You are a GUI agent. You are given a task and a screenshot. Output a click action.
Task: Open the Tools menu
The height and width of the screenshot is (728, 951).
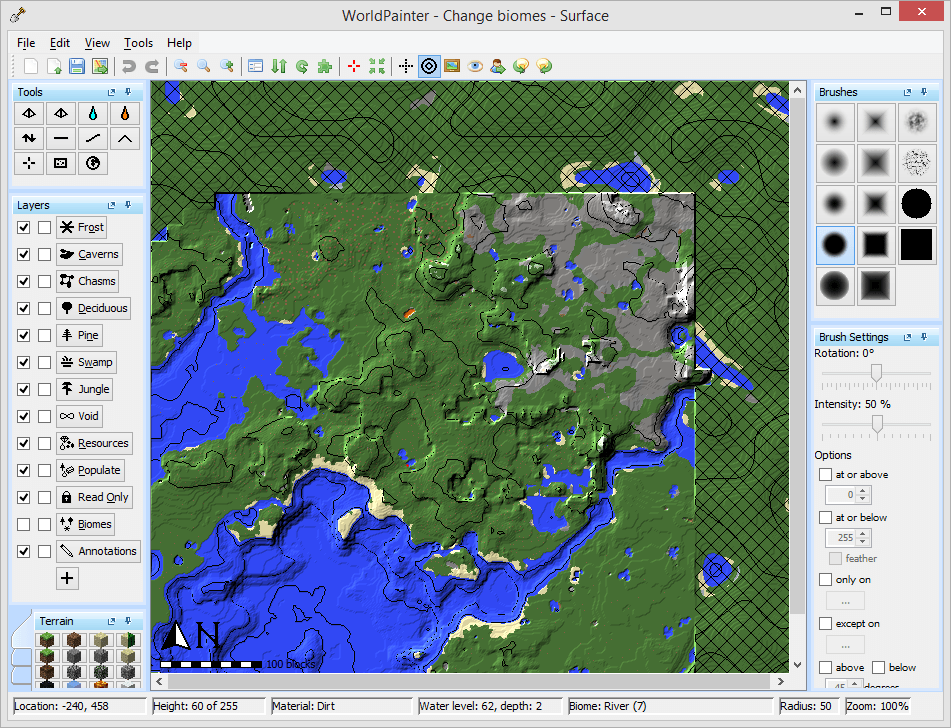tap(138, 43)
